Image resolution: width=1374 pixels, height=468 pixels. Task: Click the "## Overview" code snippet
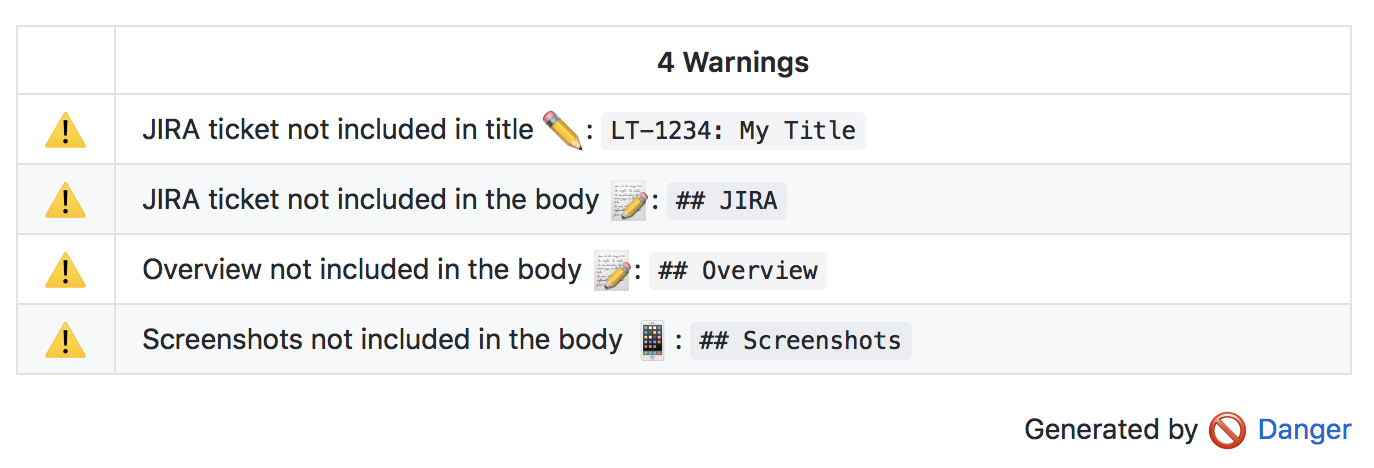[x=738, y=271]
